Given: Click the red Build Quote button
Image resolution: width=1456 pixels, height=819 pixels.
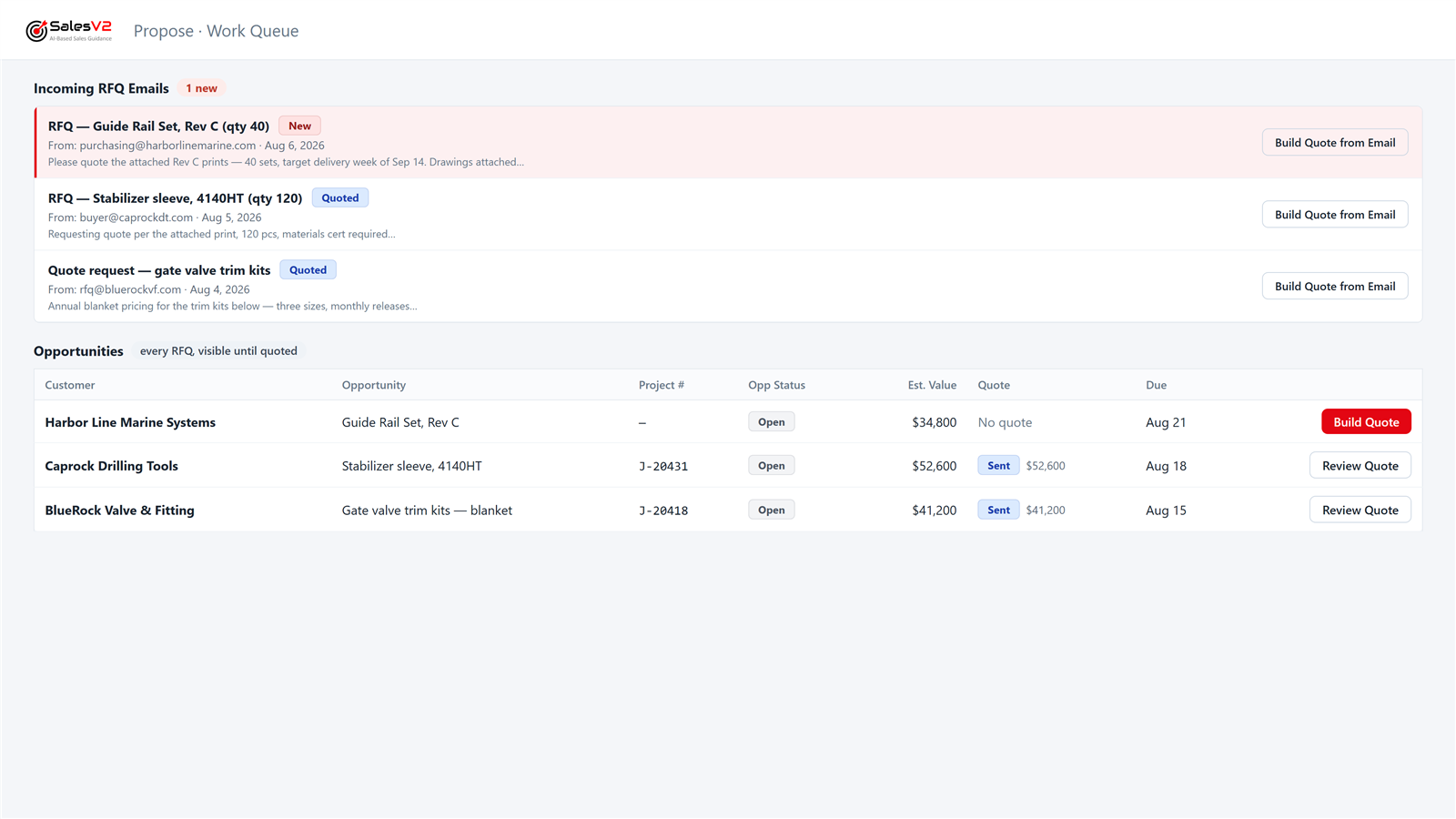Looking at the screenshot, I should [1366, 422].
